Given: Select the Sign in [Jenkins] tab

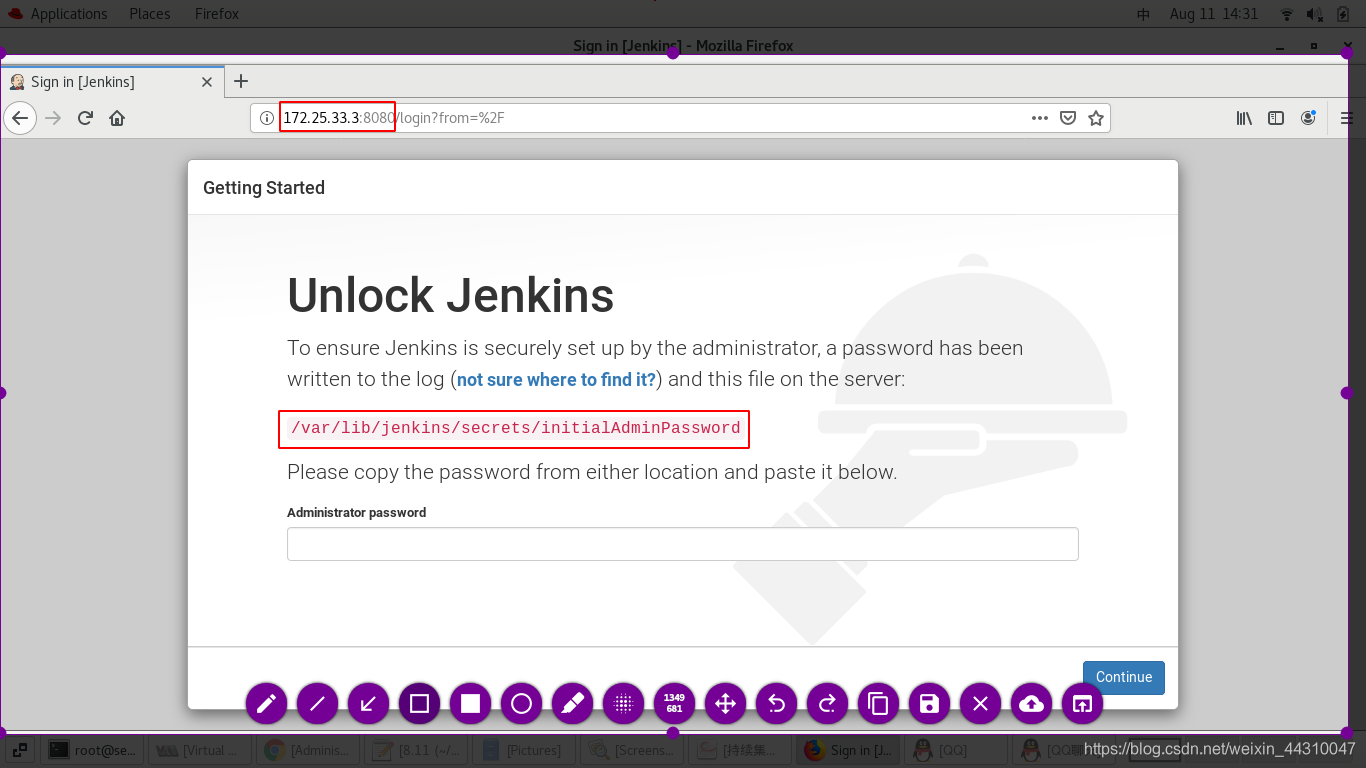Looking at the screenshot, I should (x=111, y=82).
